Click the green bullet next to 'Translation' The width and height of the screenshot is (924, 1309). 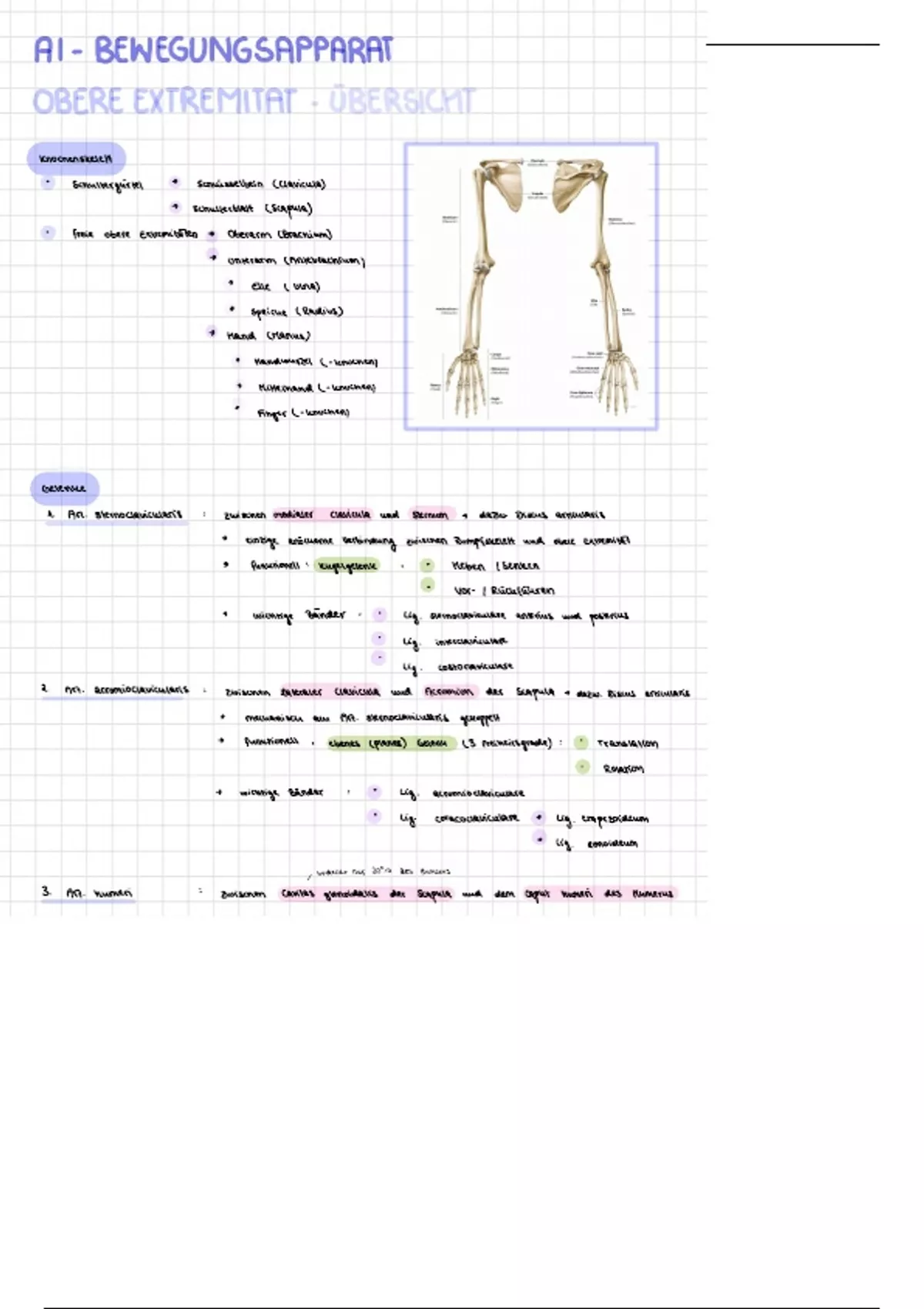coord(581,742)
